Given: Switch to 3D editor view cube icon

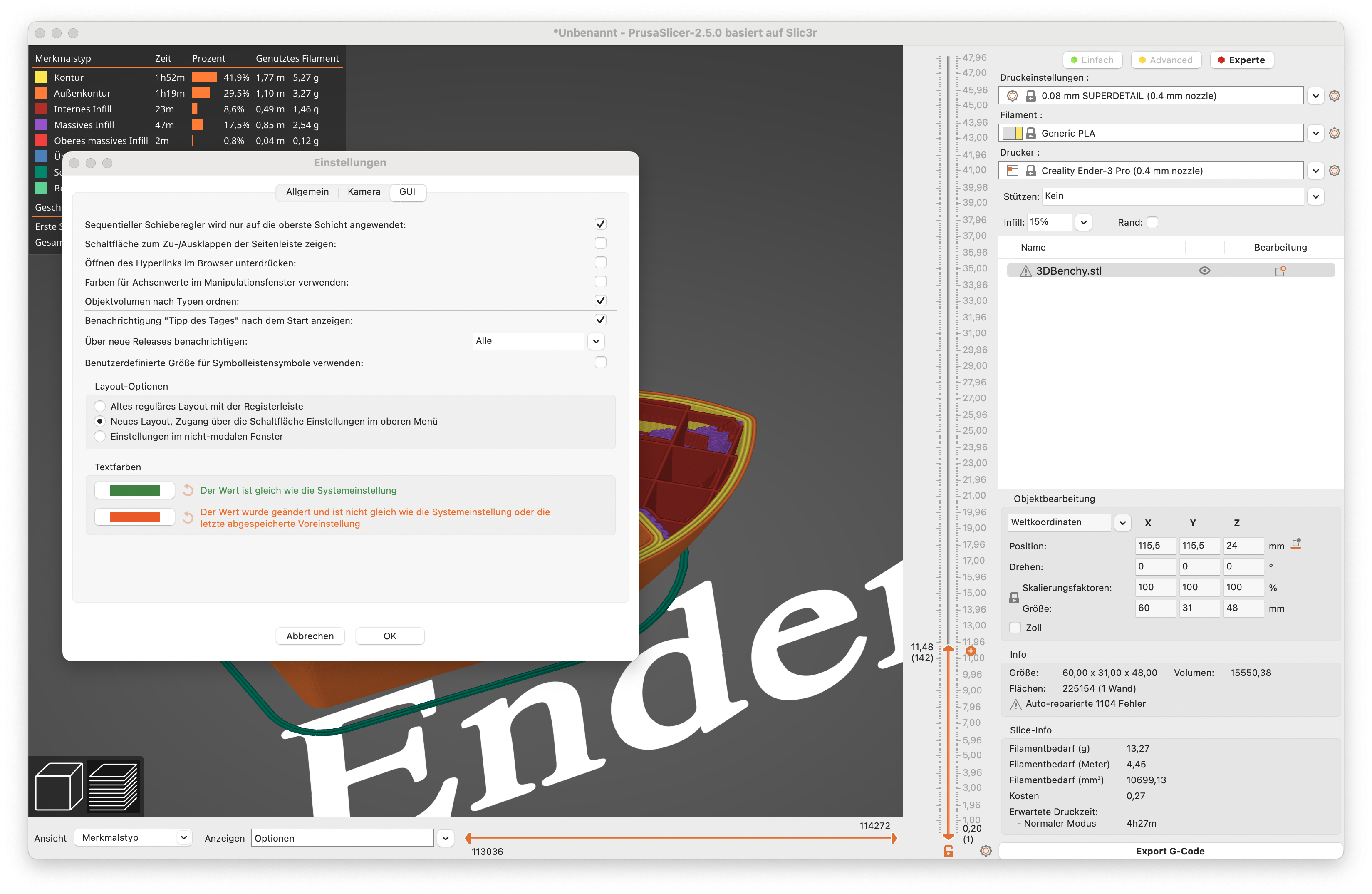Looking at the screenshot, I should (59, 787).
